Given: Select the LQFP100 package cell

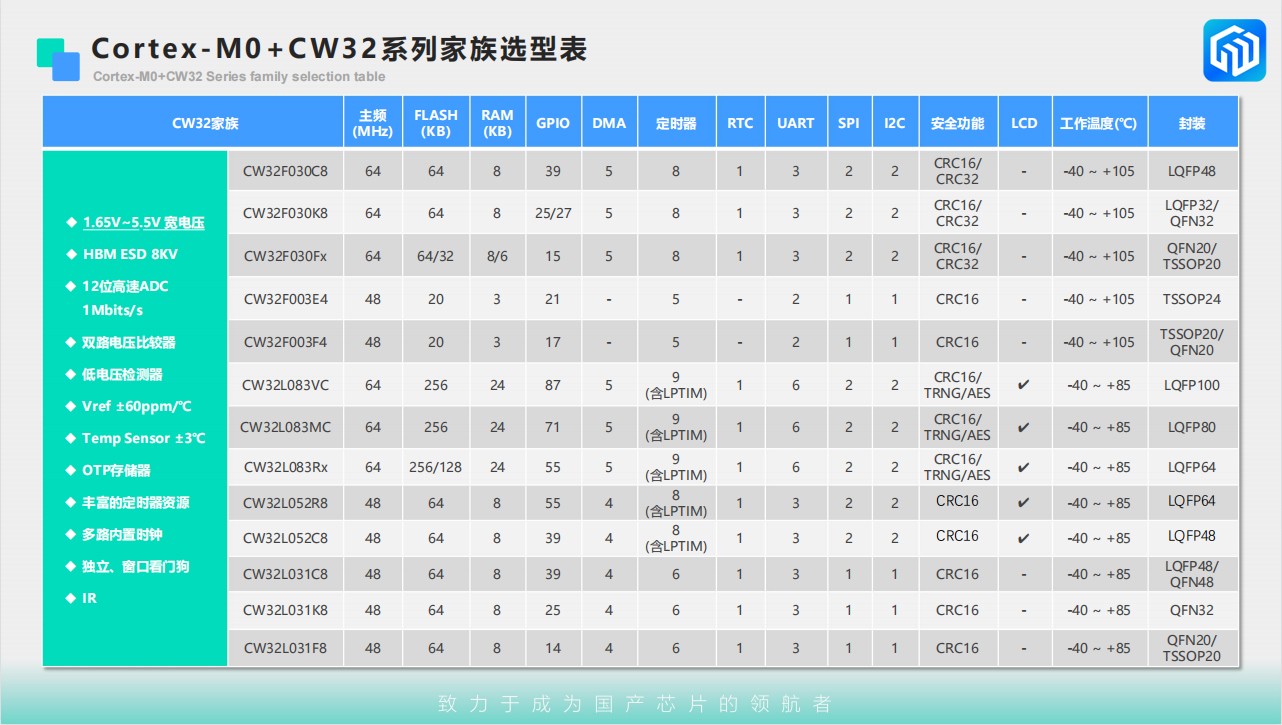Looking at the screenshot, I should coord(1192,385).
